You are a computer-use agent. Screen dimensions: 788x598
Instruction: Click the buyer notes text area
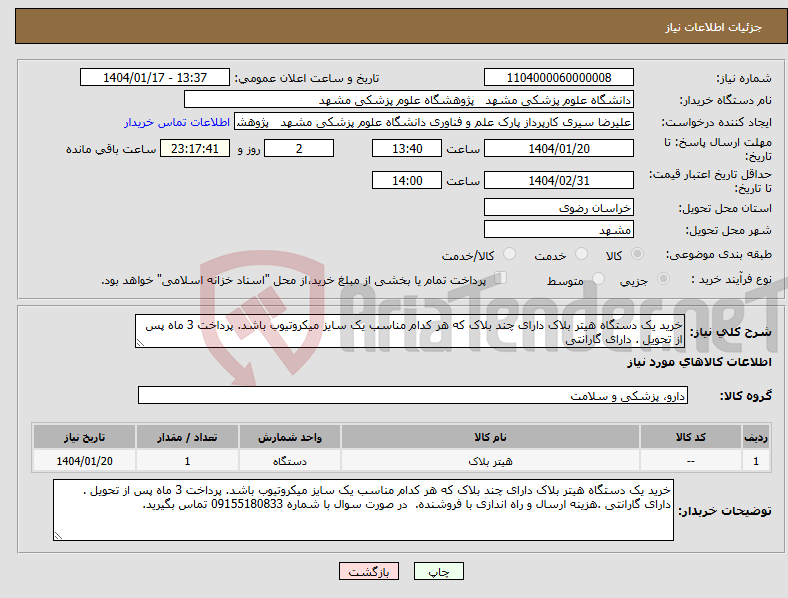(363, 510)
